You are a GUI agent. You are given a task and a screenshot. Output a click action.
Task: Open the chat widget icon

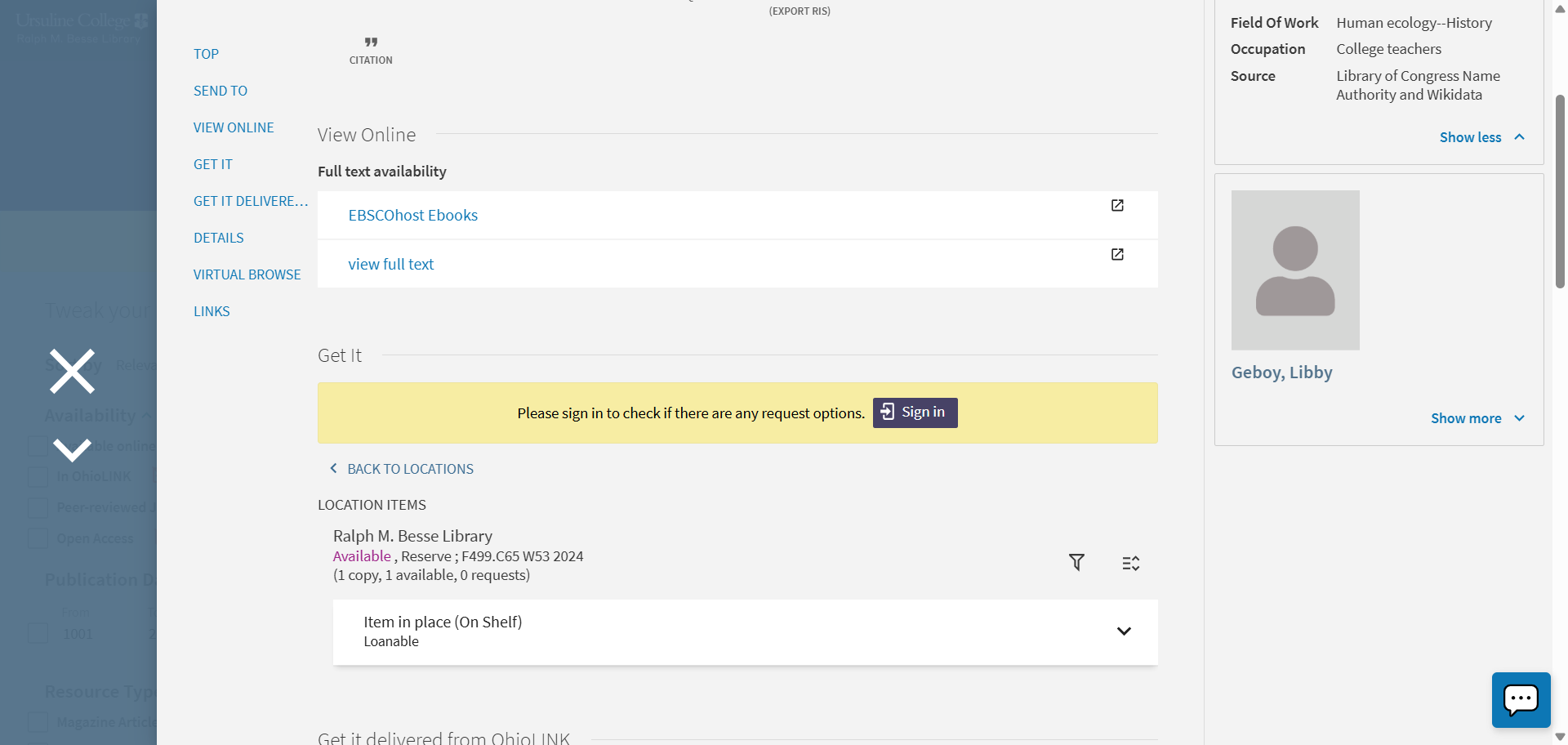pos(1521,700)
